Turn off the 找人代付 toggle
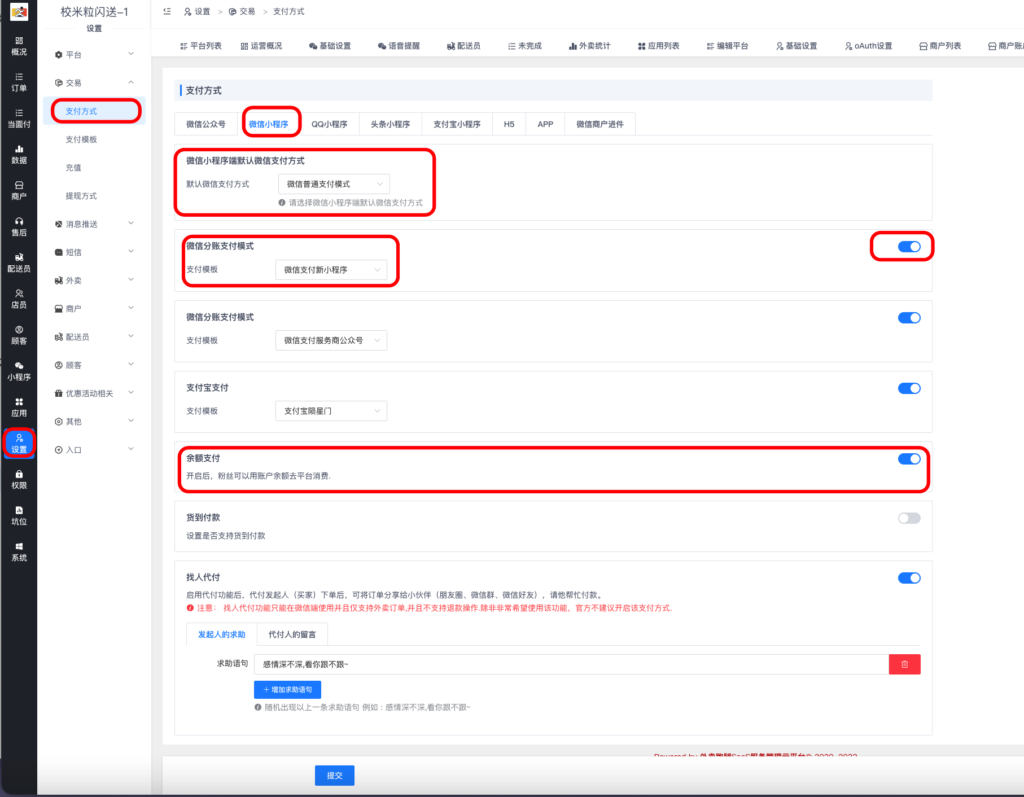This screenshot has width=1024, height=797. pyautogui.click(x=908, y=578)
